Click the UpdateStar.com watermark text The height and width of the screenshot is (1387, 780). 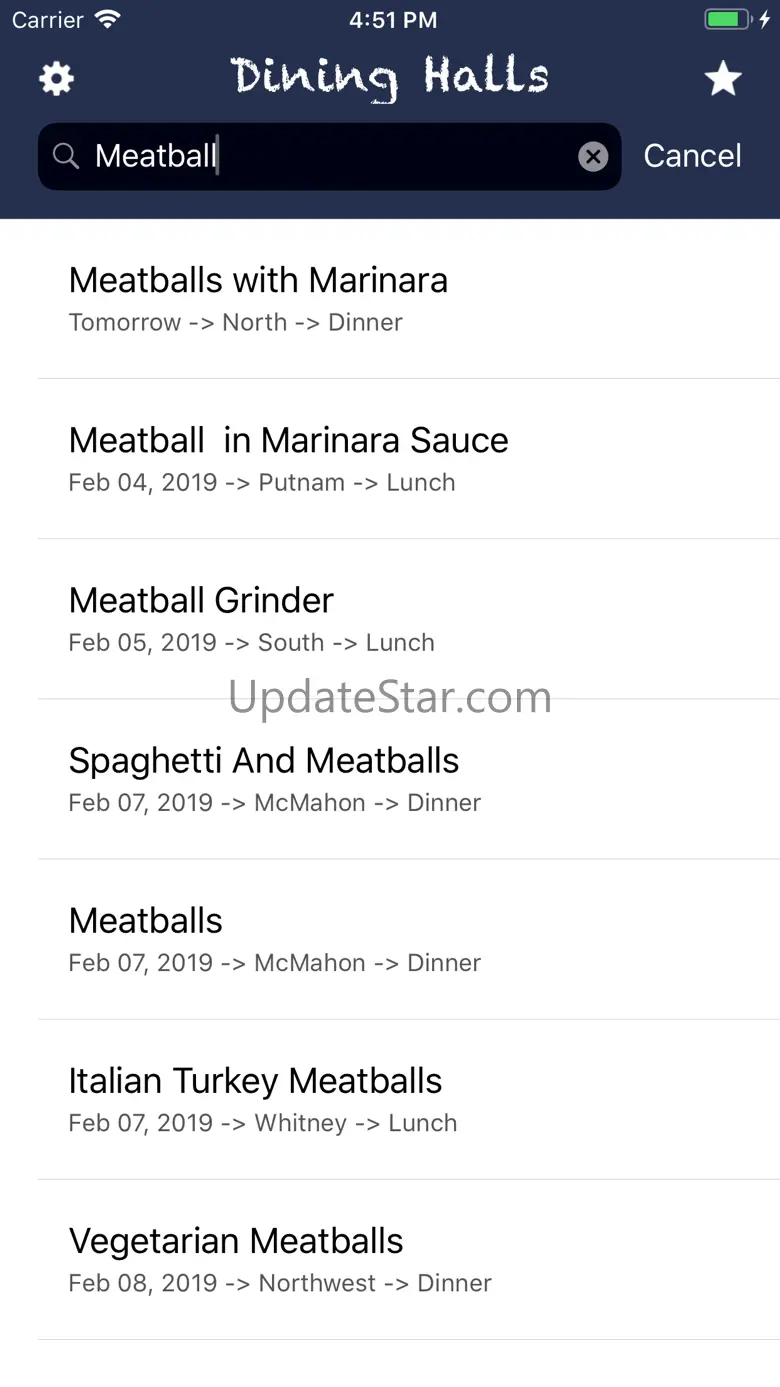pyautogui.click(x=390, y=697)
